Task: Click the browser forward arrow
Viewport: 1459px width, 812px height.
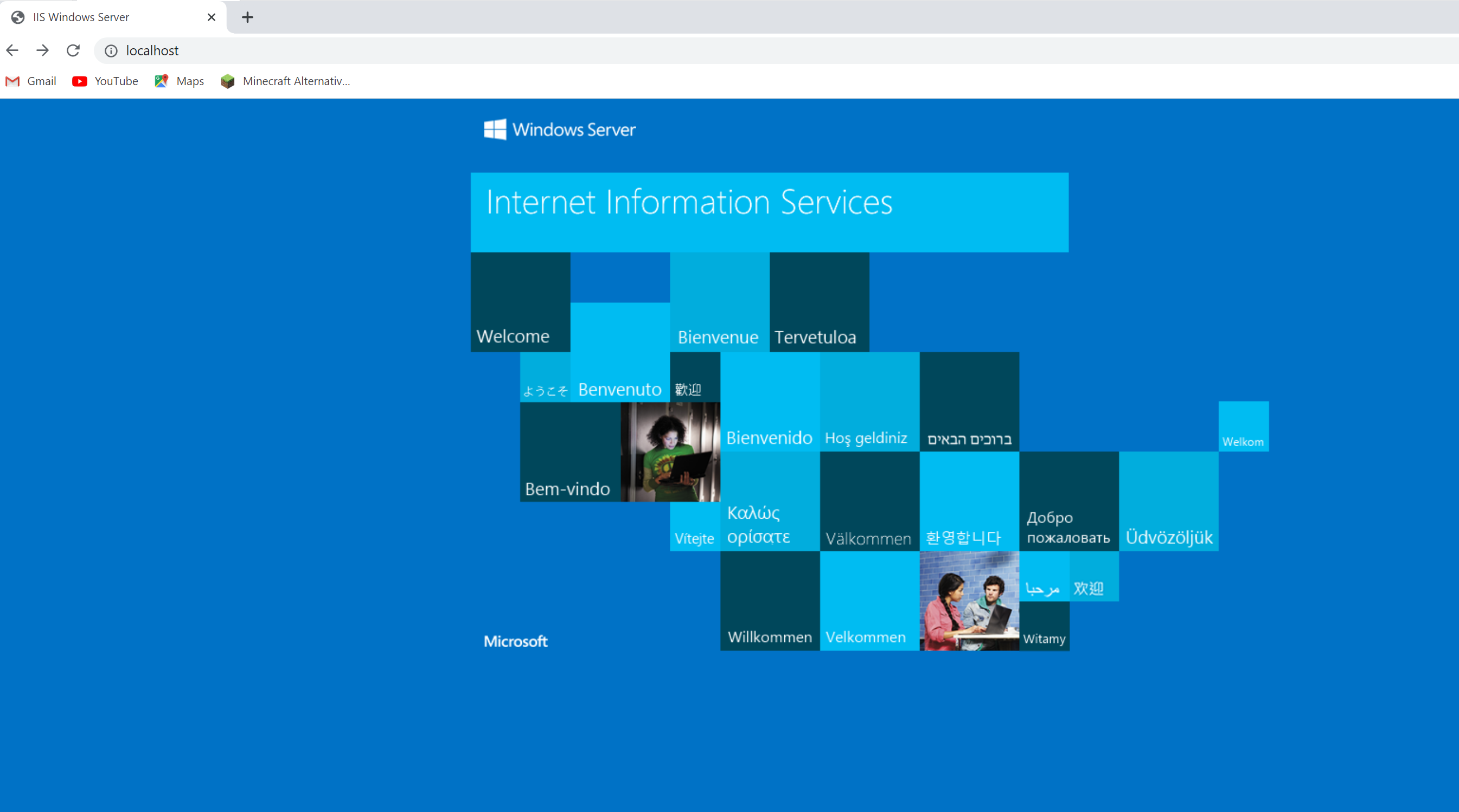Action: 42,50
